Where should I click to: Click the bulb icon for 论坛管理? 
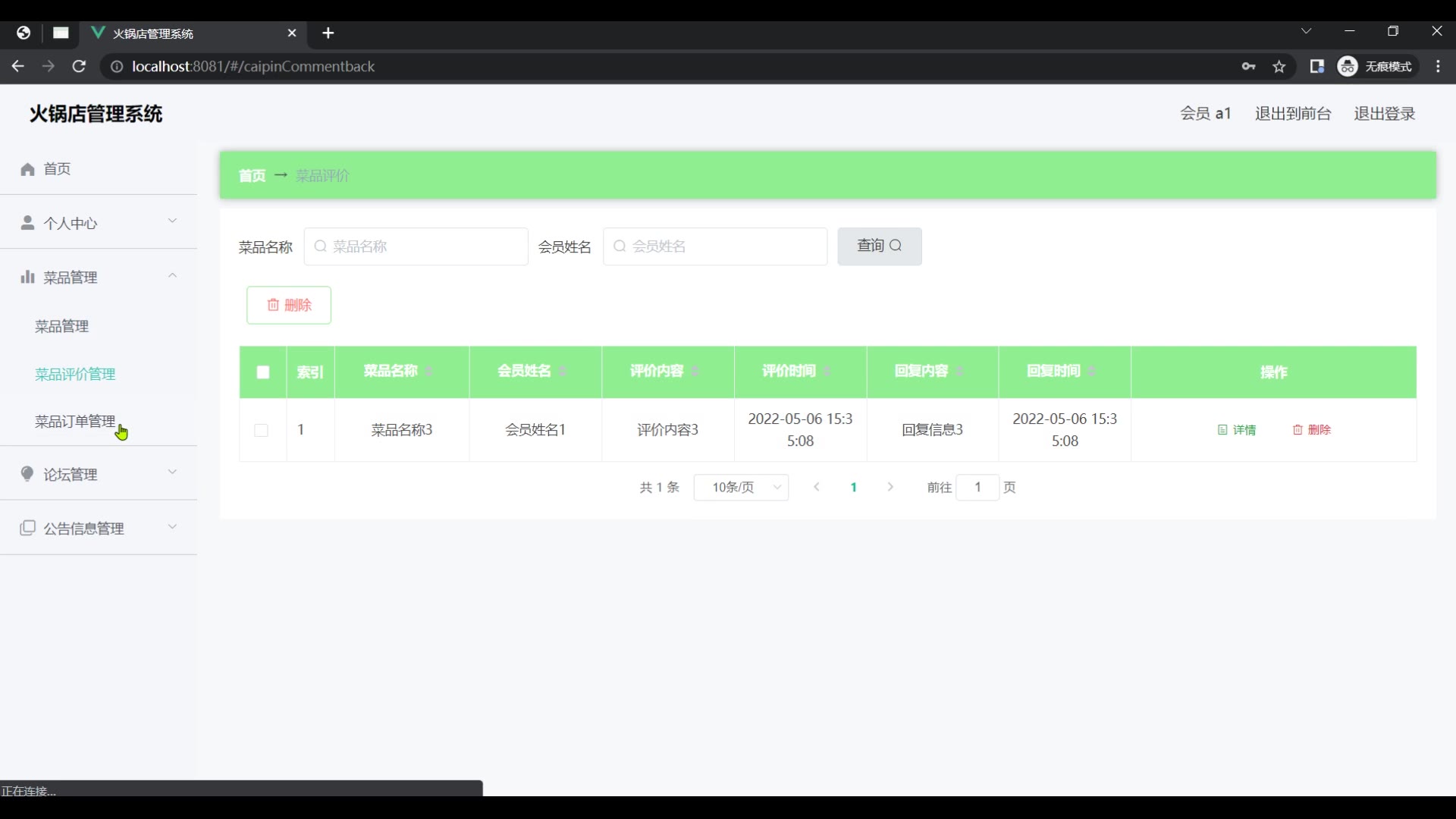click(x=28, y=474)
